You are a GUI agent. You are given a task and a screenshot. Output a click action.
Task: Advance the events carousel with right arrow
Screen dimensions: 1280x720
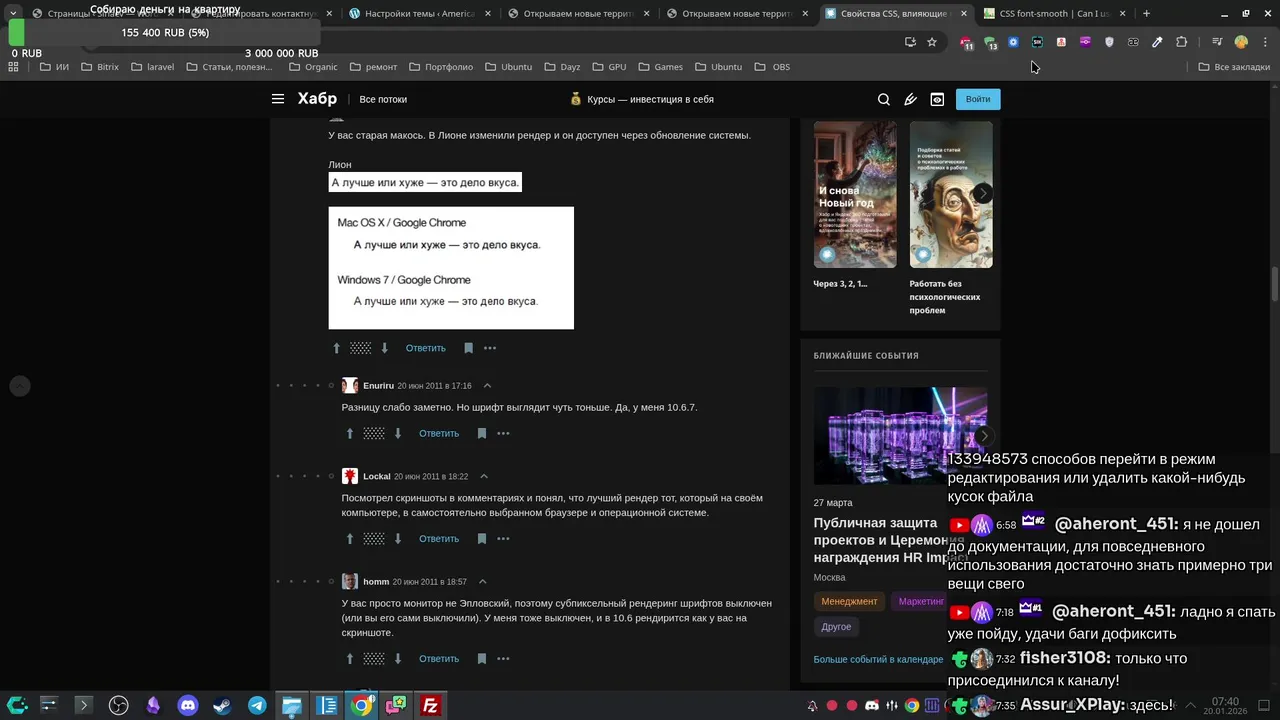tap(984, 436)
